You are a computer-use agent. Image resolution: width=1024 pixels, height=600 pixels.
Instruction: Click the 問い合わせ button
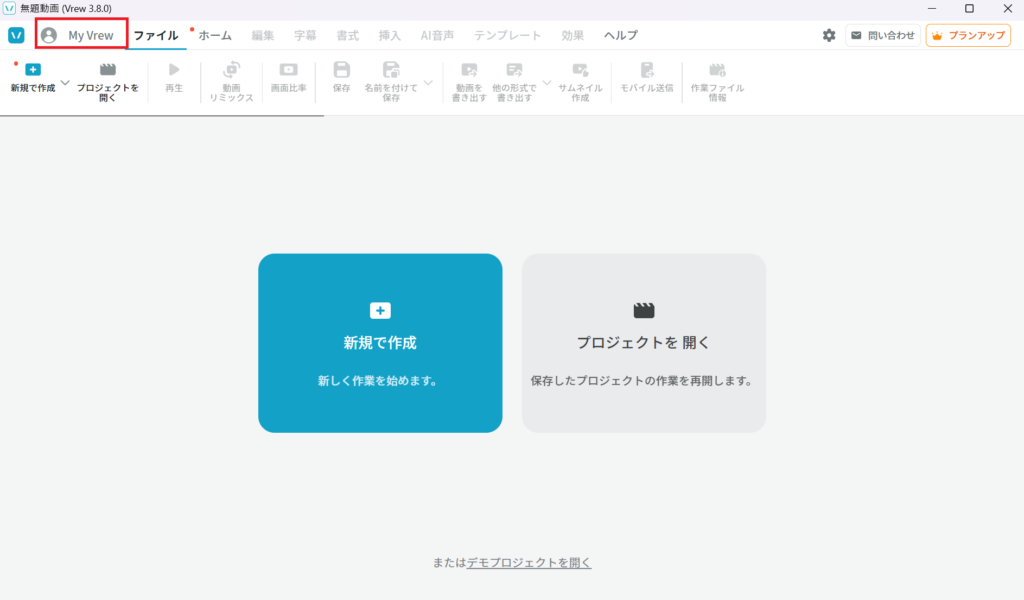point(883,35)
